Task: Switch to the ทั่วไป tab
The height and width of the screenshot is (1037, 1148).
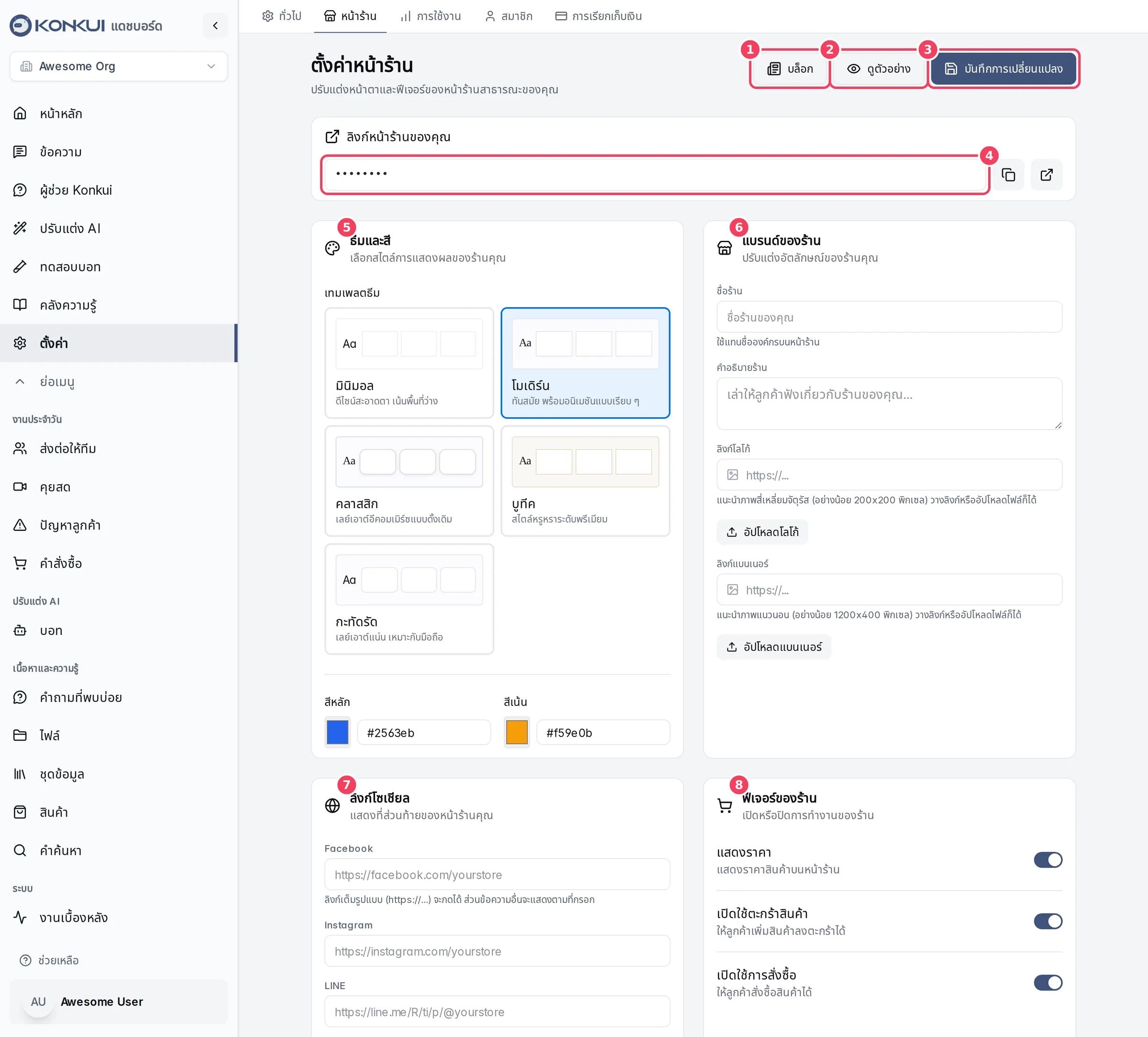Action: pyautogui.click(x=281, y=16)
